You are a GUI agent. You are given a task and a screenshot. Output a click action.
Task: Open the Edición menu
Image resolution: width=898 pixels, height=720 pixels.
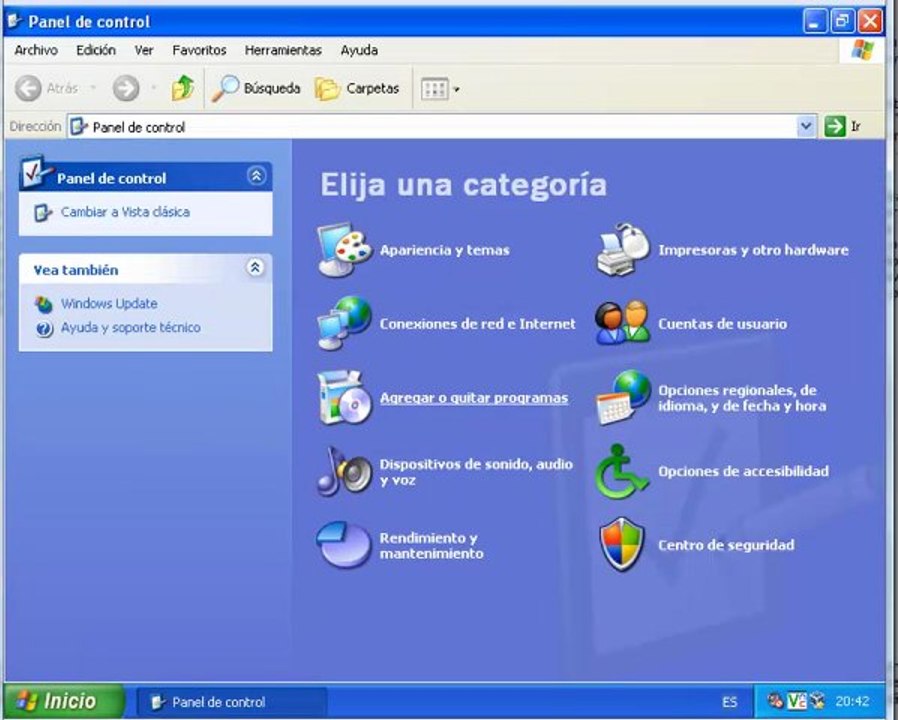click(x=96, y=50)
